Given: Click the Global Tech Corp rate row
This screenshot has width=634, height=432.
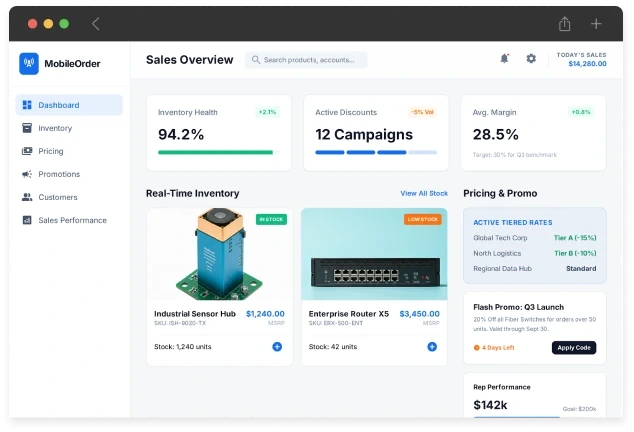Looking at the screenshot, I should click(x=535, y=238).
